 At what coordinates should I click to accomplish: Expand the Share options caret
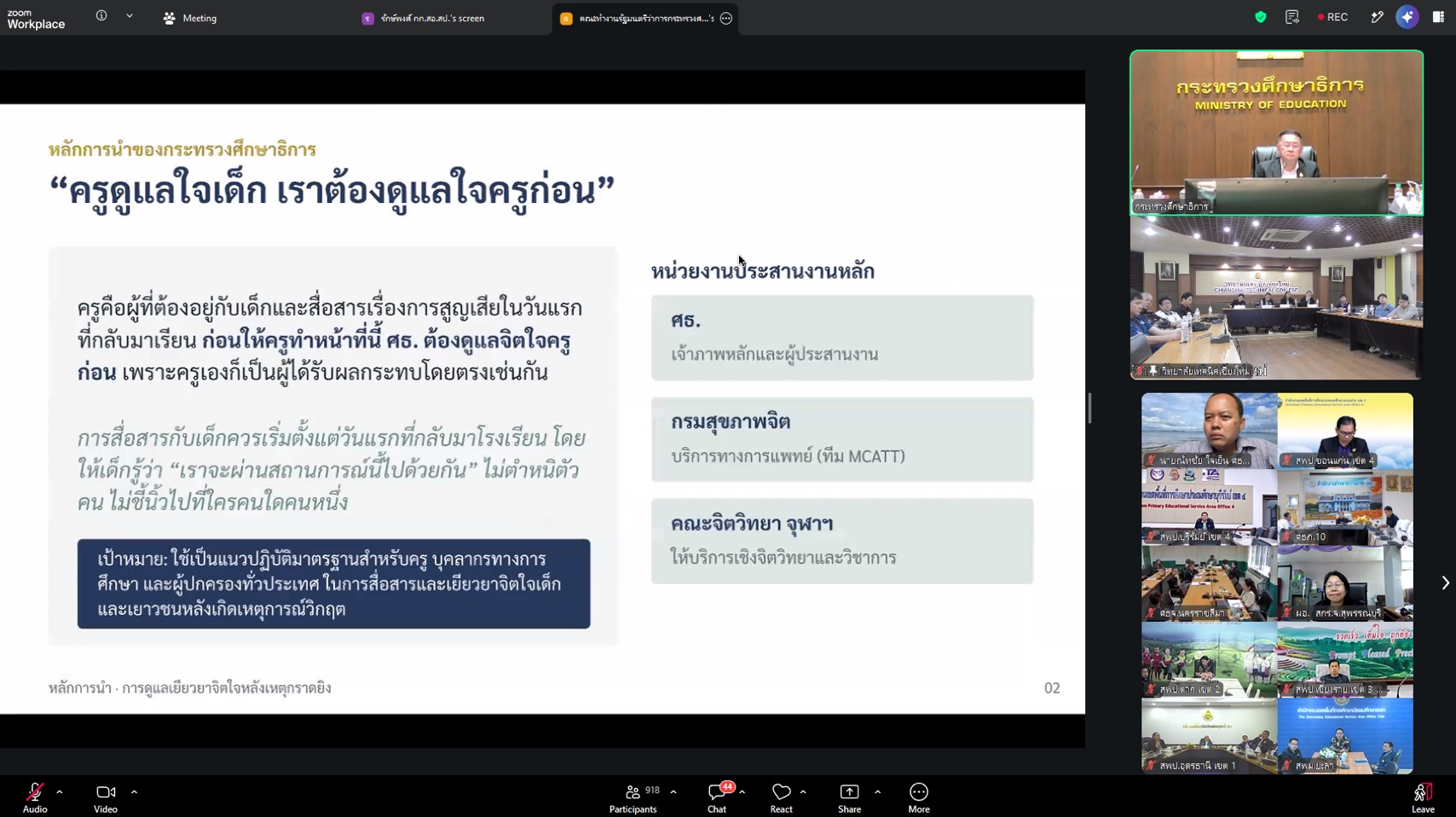click(877, 792)
